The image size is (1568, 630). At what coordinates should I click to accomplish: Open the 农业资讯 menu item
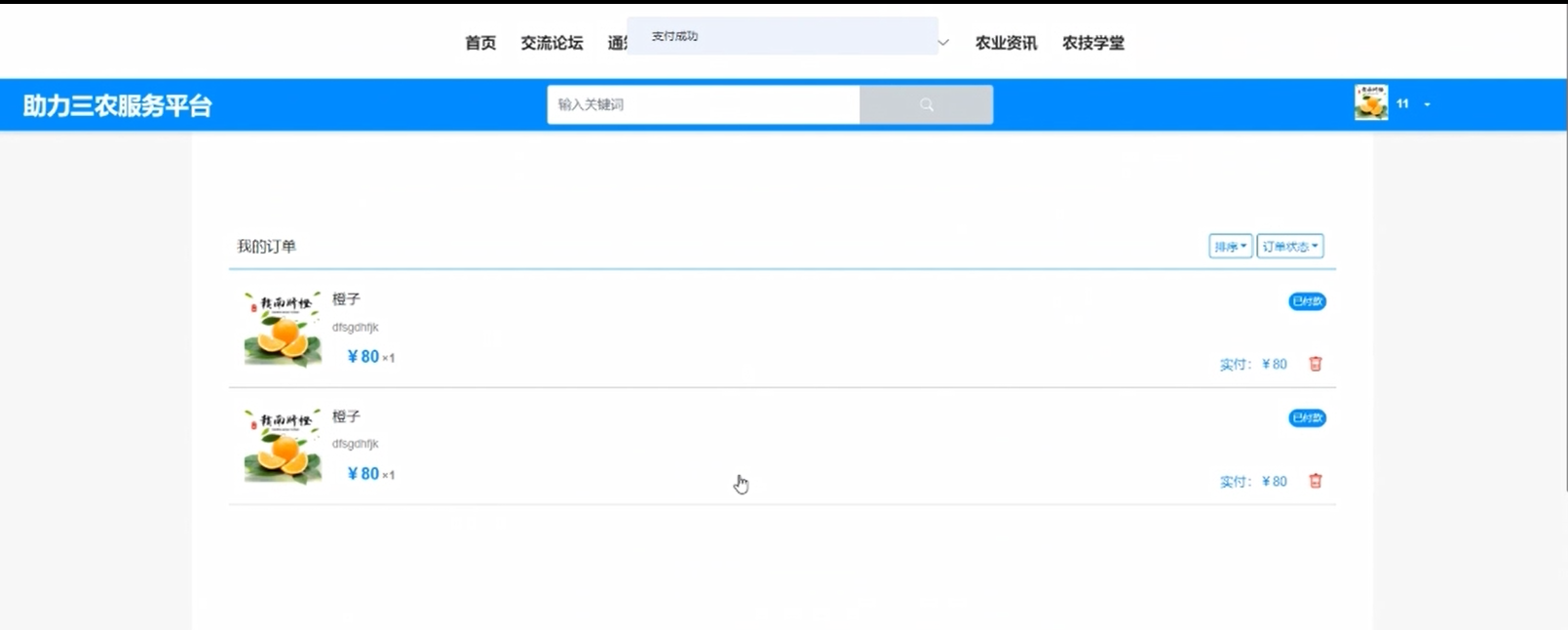coord(1006,43)
